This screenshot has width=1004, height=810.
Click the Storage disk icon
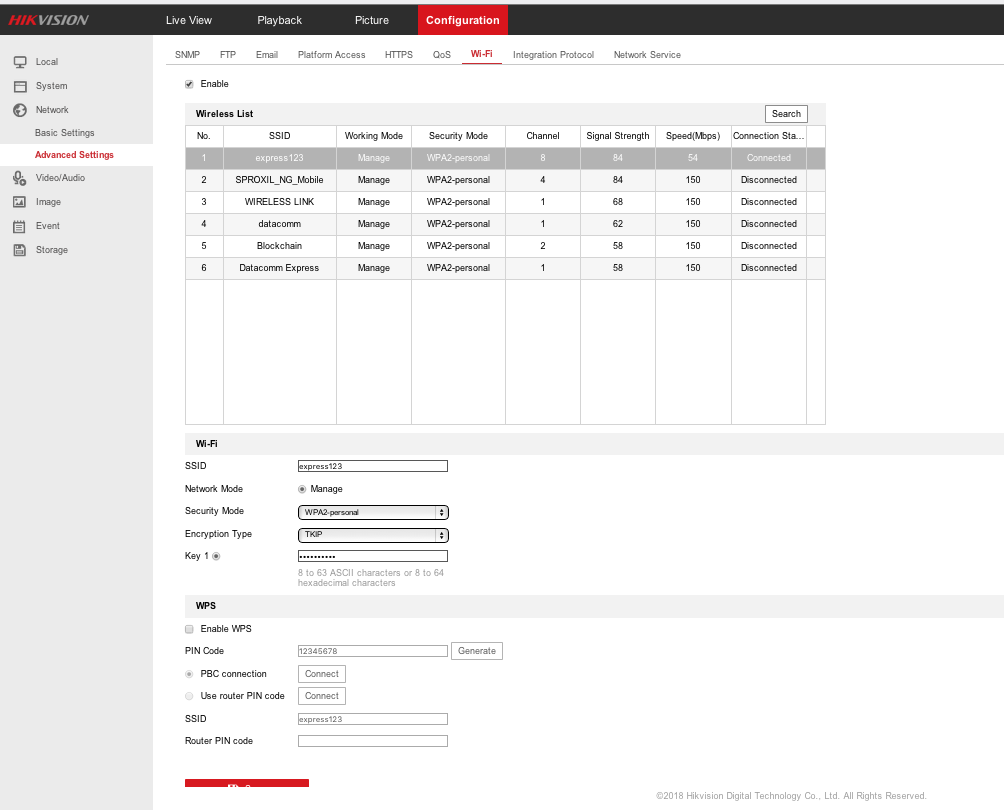point(19,250)
